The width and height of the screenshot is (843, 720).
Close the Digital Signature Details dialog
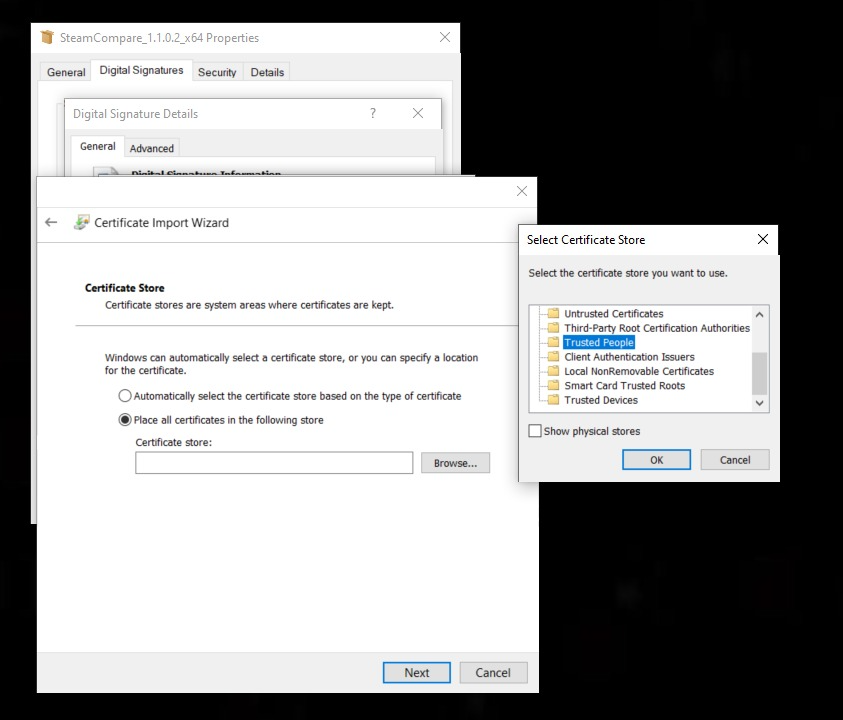point(418,113)
